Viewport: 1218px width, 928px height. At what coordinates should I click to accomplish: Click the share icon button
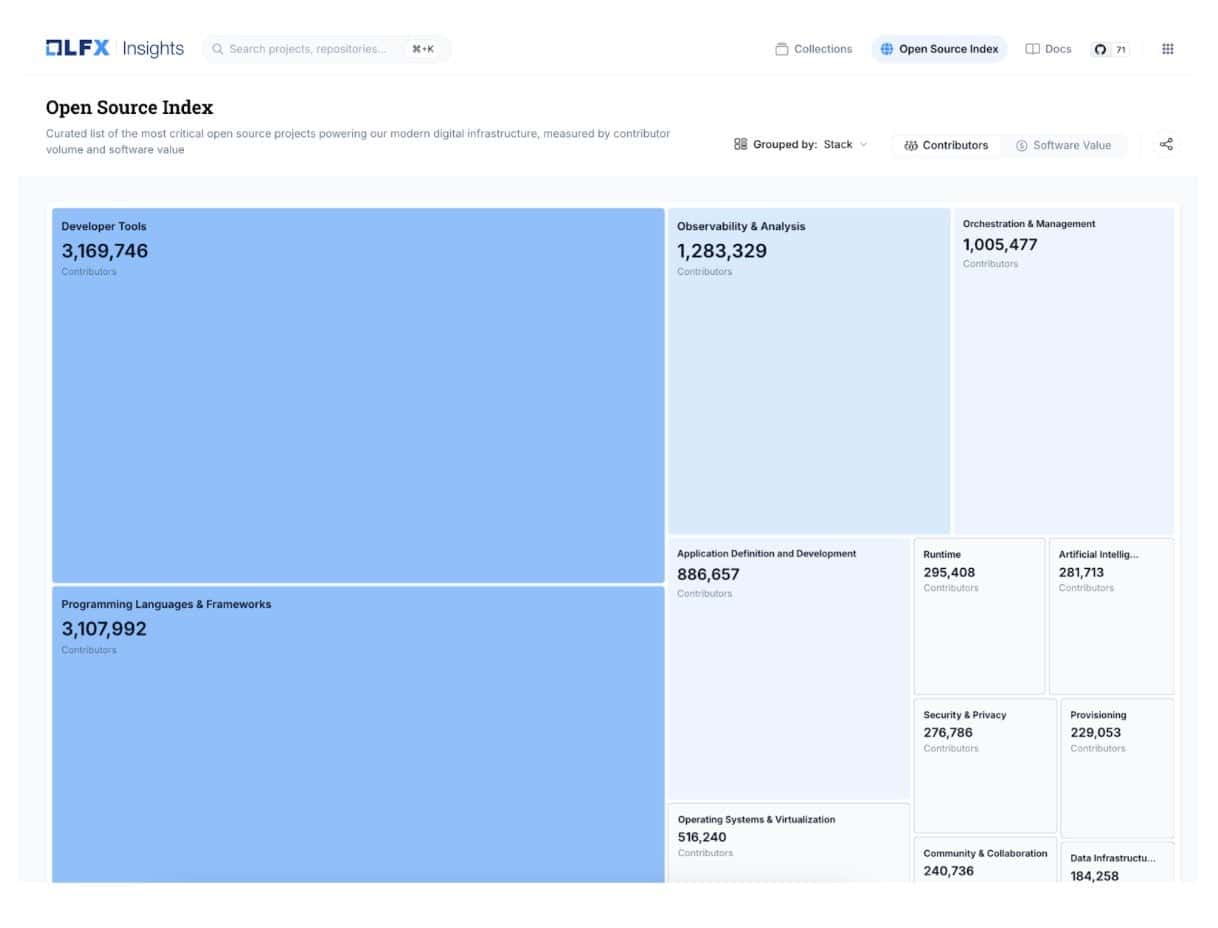pyautogui.click(x=1166, y=144)
